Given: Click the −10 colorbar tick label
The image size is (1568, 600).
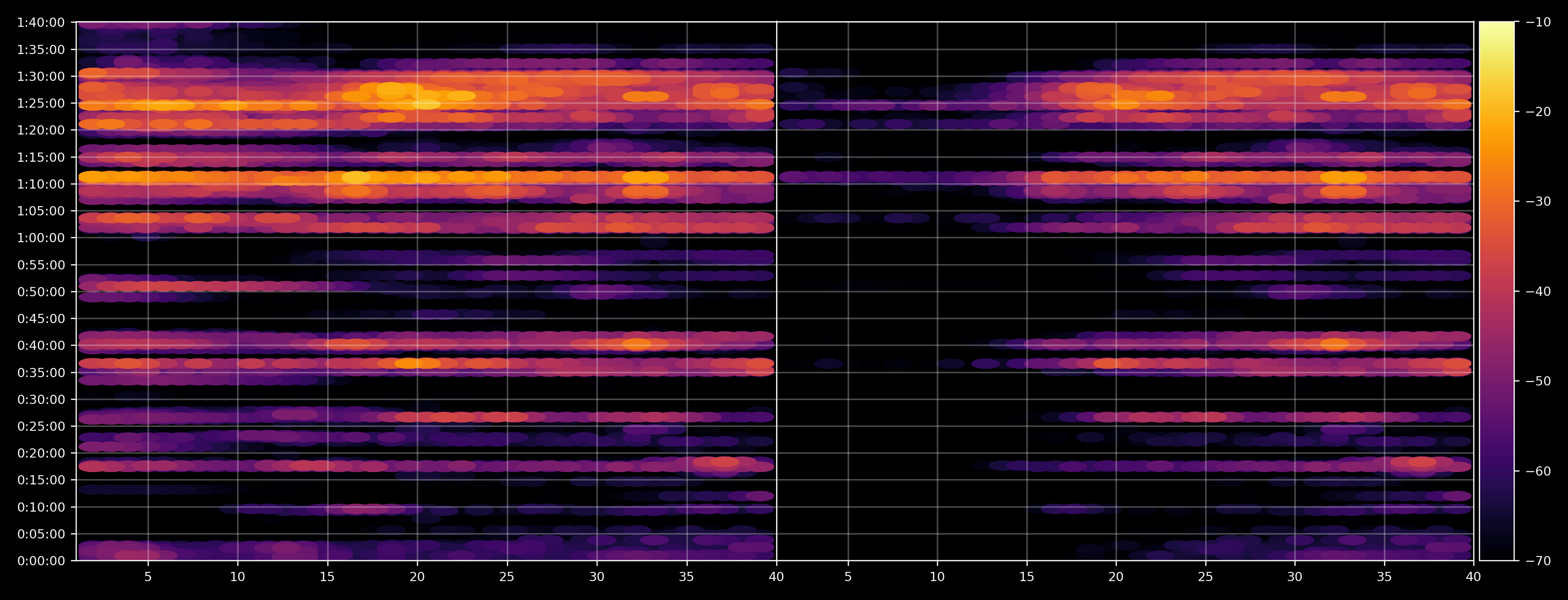Looking at the screenshot, I should [x=1539, y=22].
